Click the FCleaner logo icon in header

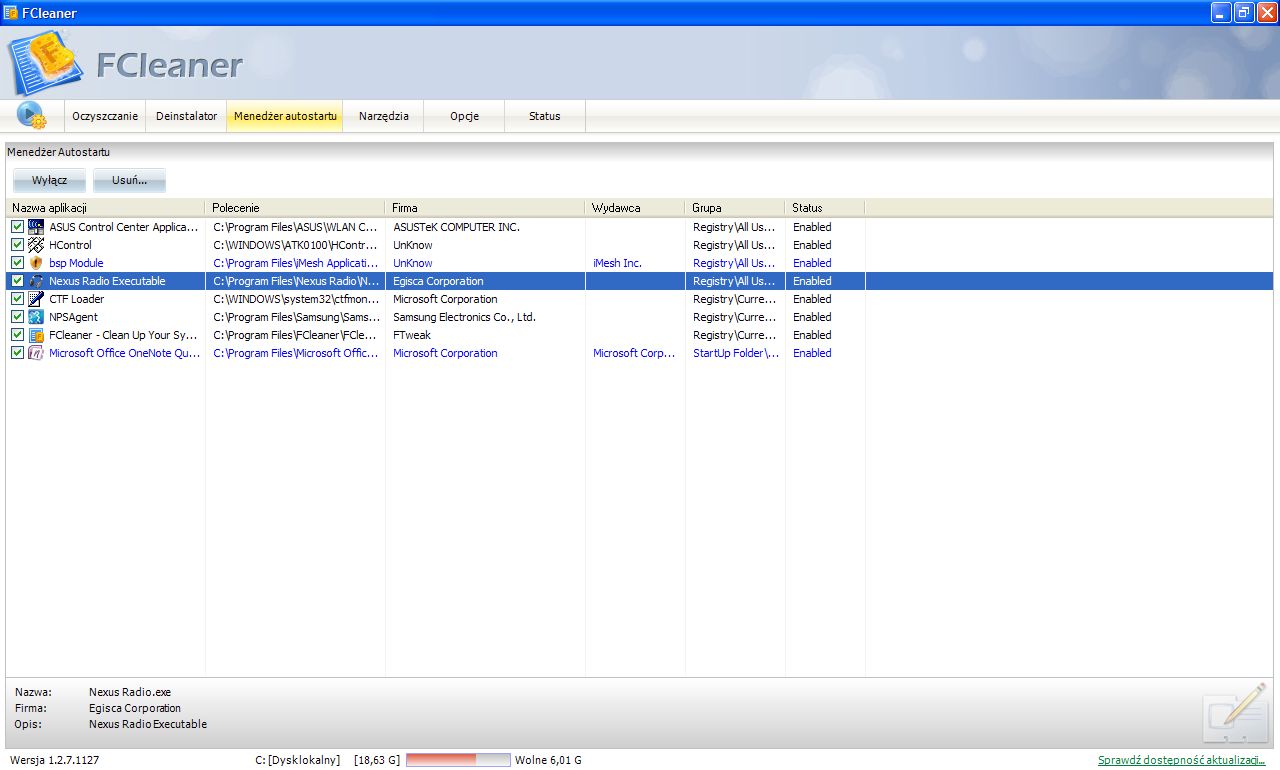[x=46, y=63]
